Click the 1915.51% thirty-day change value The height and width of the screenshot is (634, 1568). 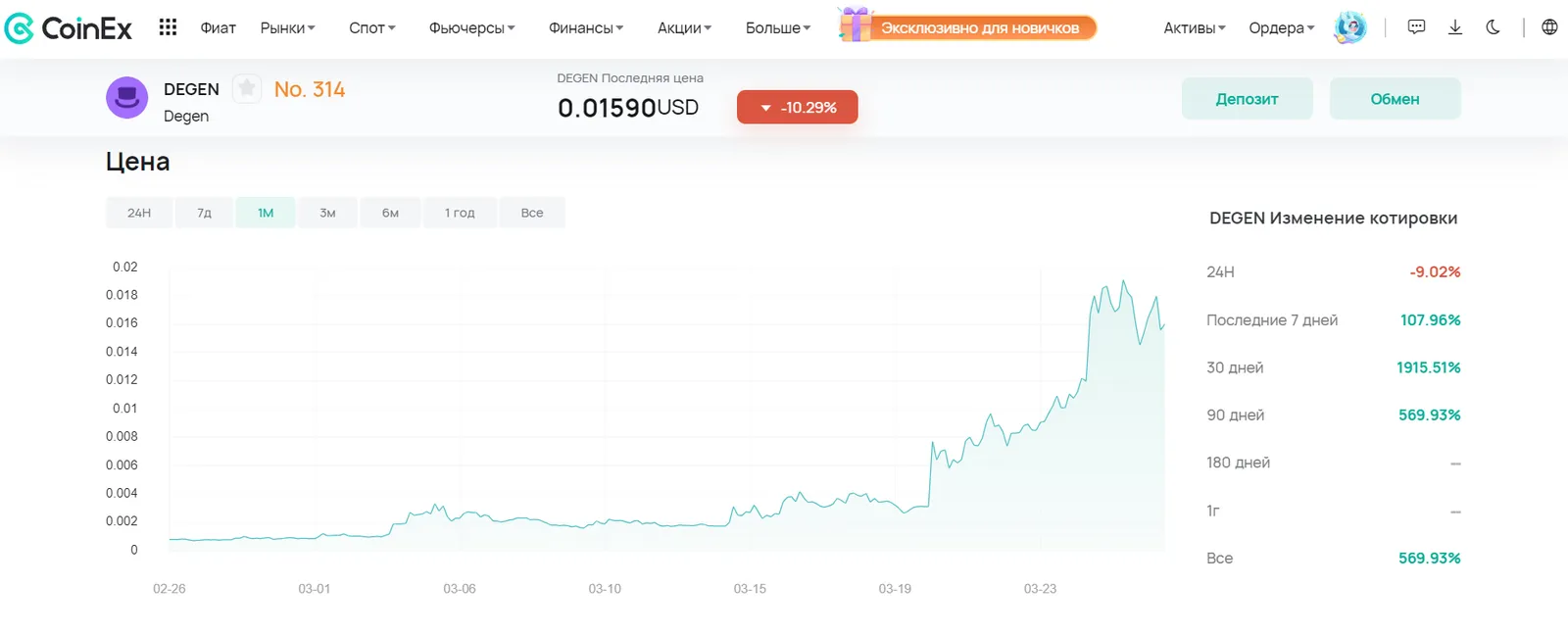click(1428, 367)
